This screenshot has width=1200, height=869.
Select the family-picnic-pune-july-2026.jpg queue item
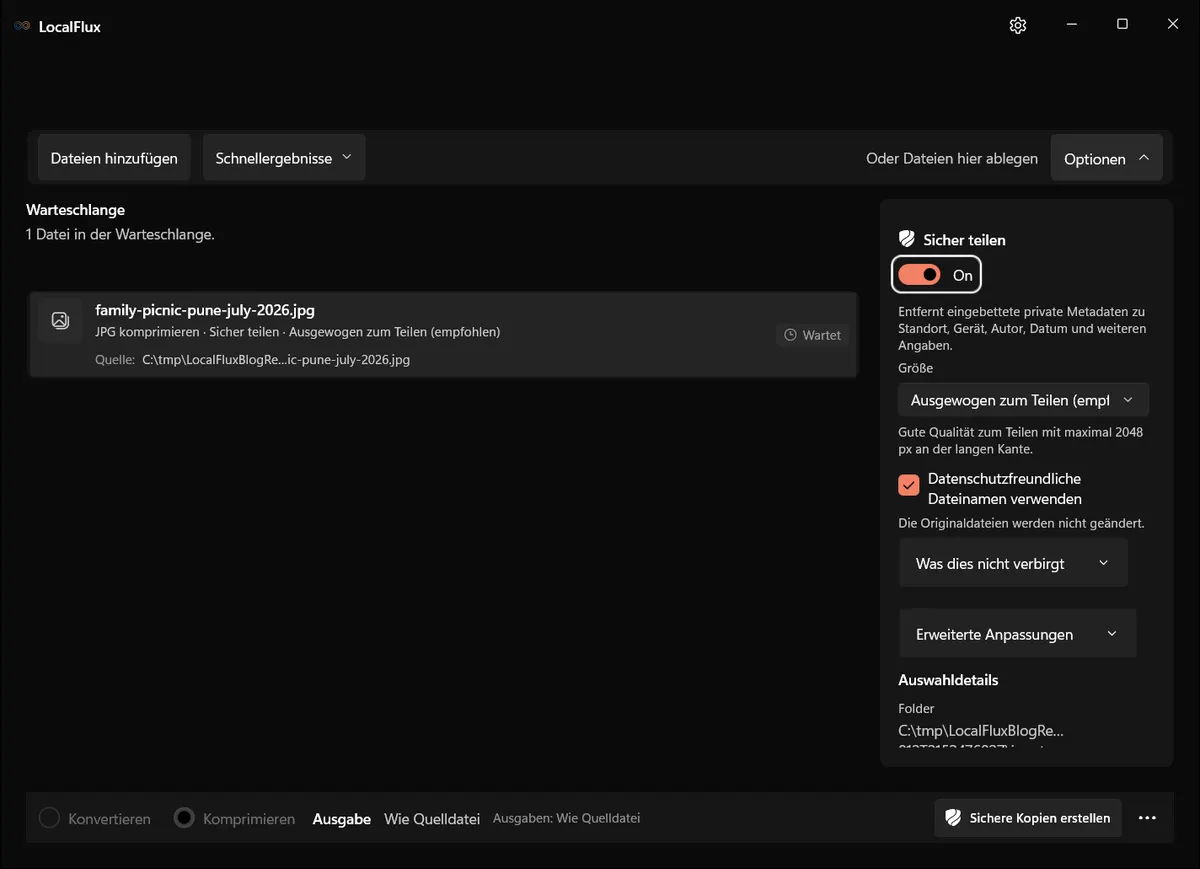tap(443, 334)
